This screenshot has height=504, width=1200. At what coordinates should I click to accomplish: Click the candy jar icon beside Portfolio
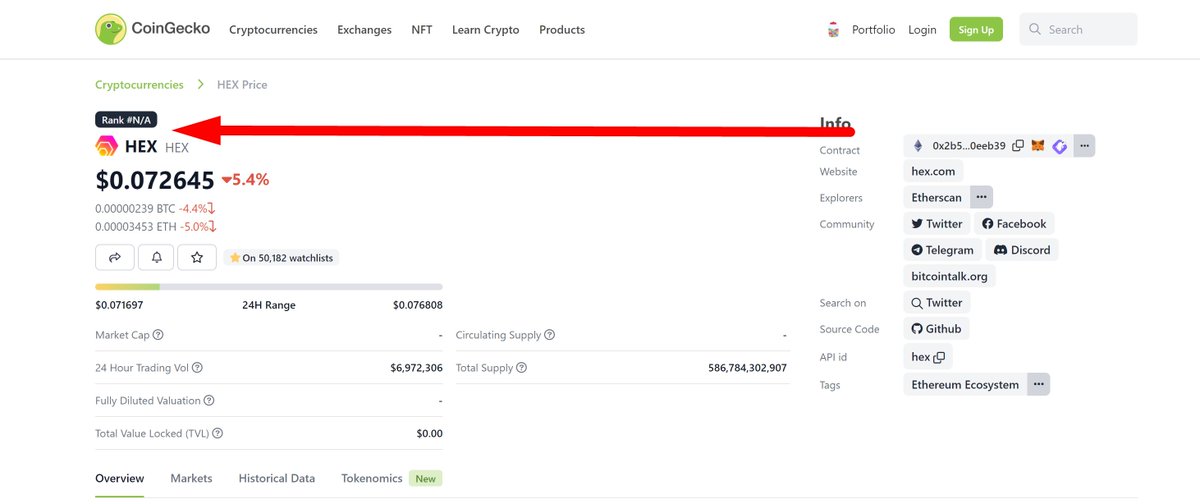point(834,30)
